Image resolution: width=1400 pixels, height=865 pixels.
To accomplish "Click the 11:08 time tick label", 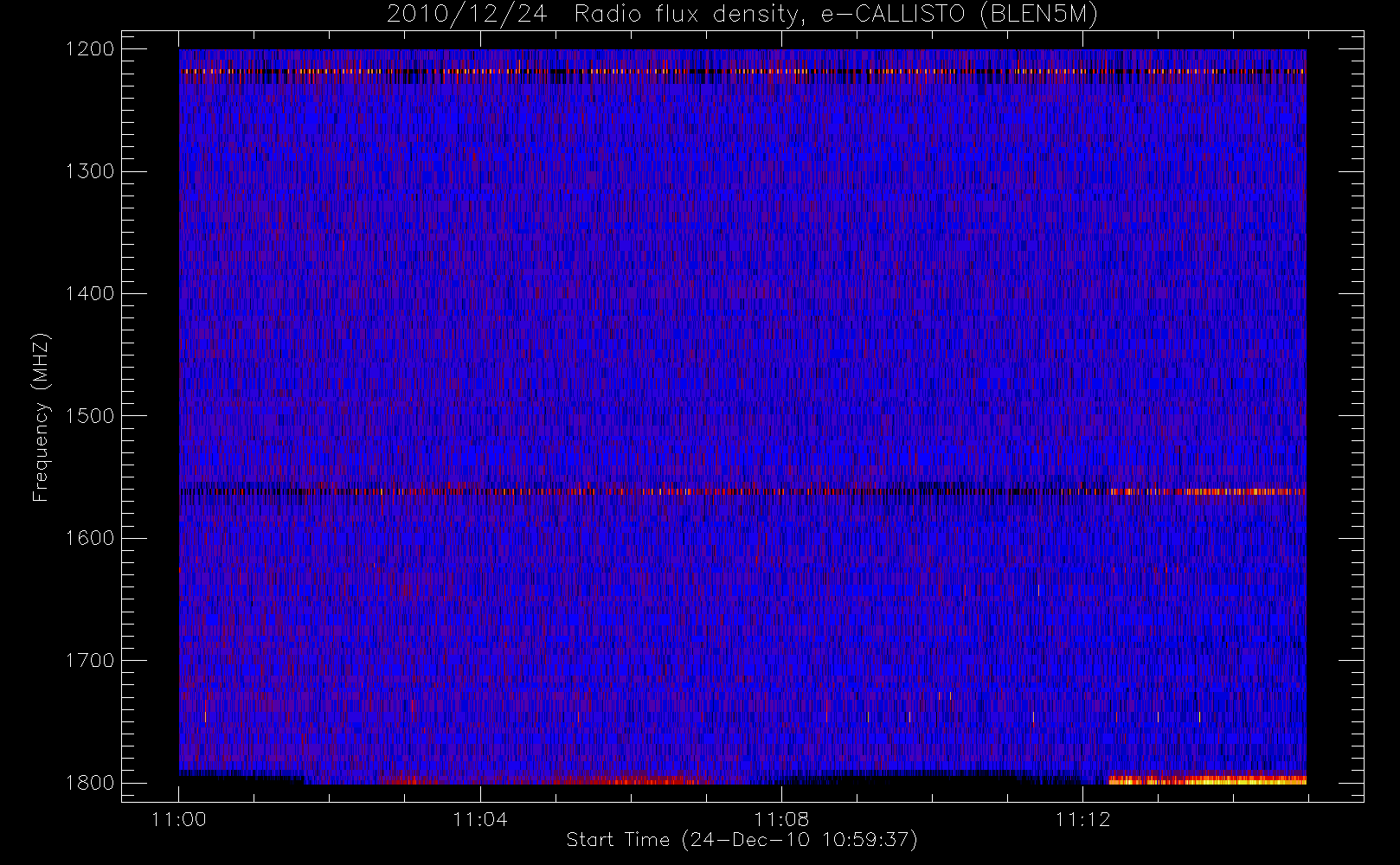I will click(781, 819).
